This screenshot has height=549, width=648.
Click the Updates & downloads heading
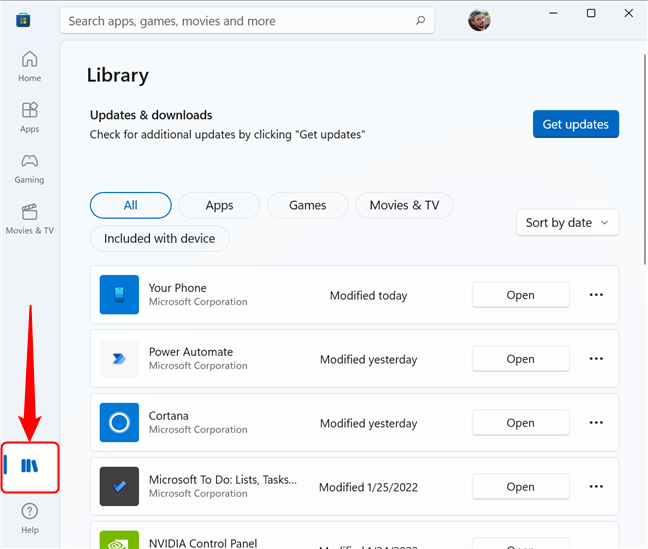click(151, 115)
